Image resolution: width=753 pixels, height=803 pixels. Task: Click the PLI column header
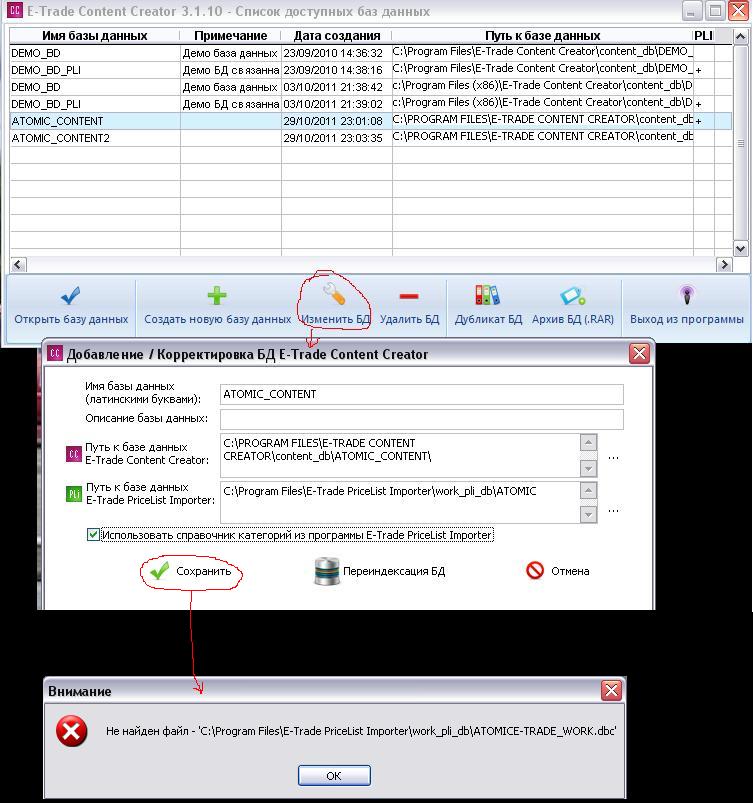(703, 36)
